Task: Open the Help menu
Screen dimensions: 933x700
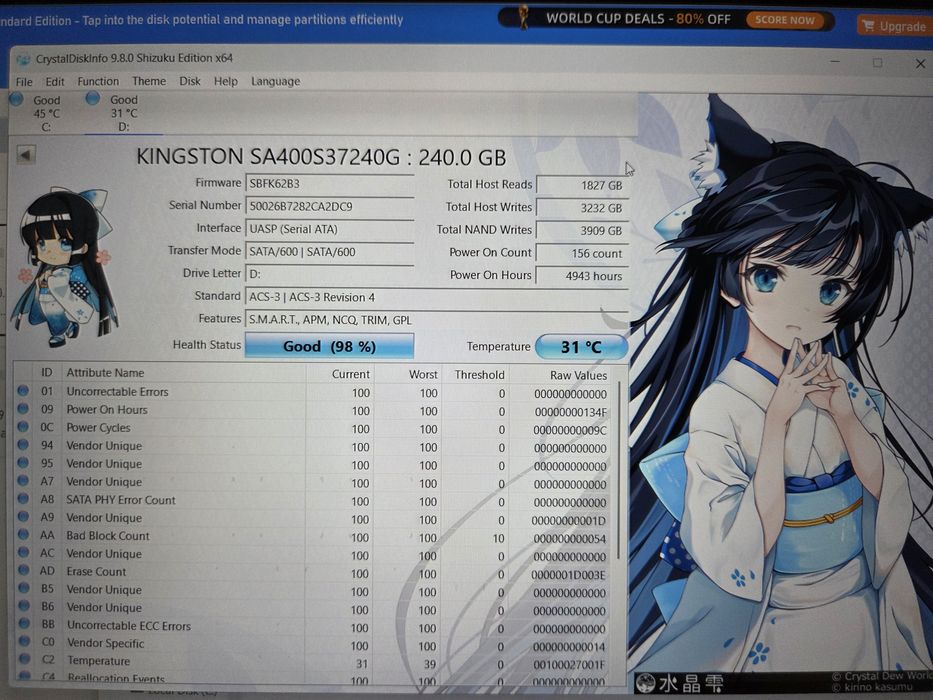Action: pos(226,81)
